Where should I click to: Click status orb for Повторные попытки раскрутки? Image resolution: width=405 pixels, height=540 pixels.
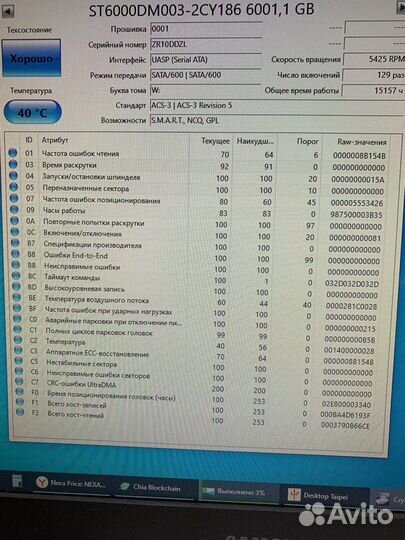point(15,220)
